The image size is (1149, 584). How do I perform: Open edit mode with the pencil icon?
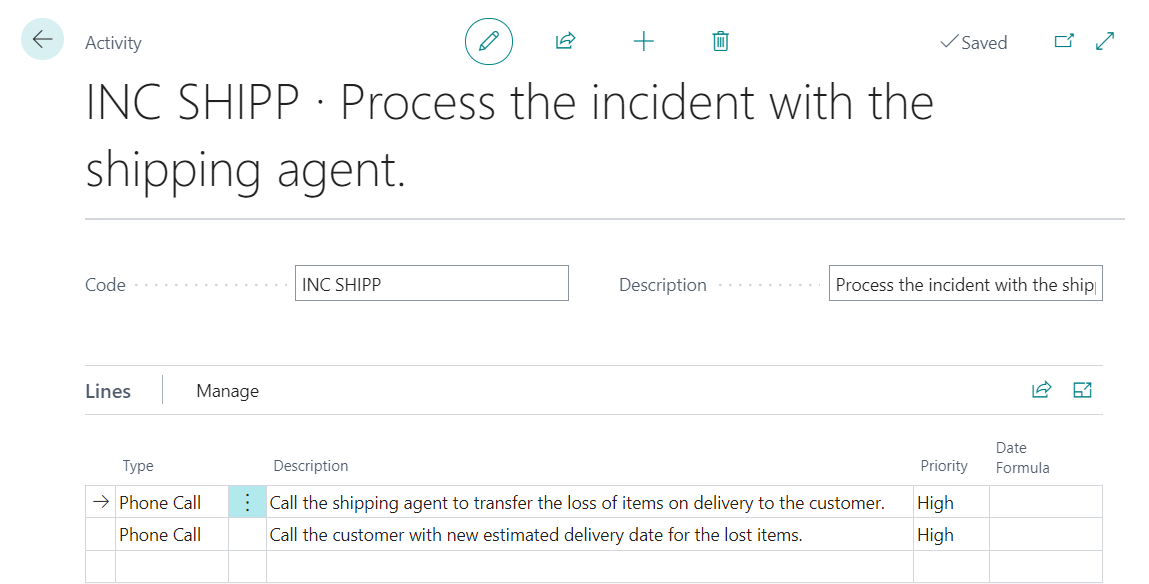point(488,41)
